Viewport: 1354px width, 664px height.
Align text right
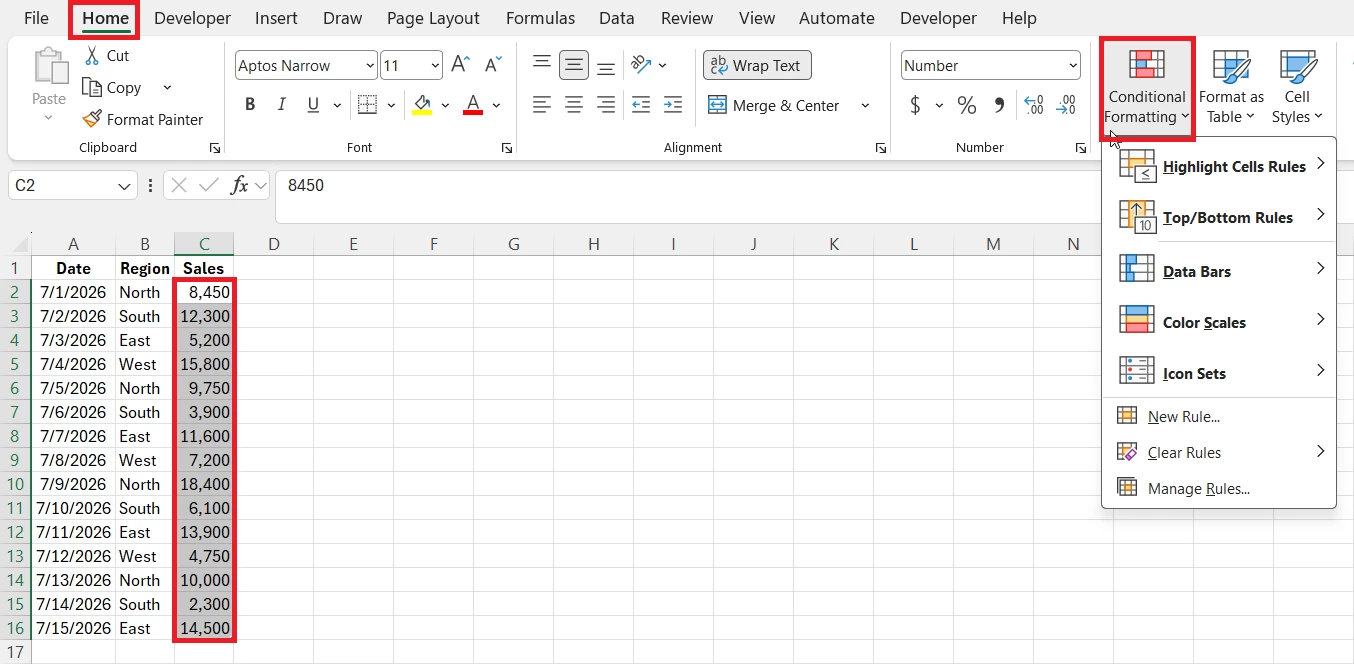click(x=606, y=105)
